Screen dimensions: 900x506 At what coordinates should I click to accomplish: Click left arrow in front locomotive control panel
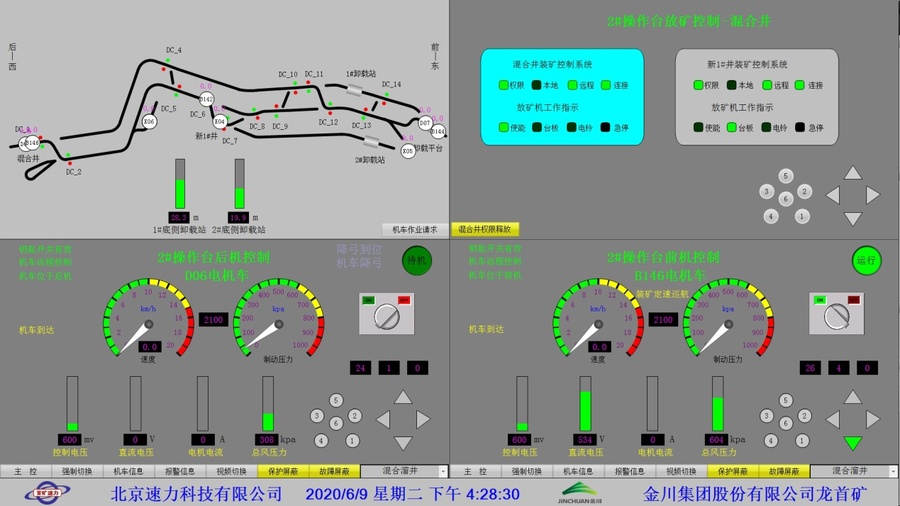pyautogui.click(x=833, y=419)
